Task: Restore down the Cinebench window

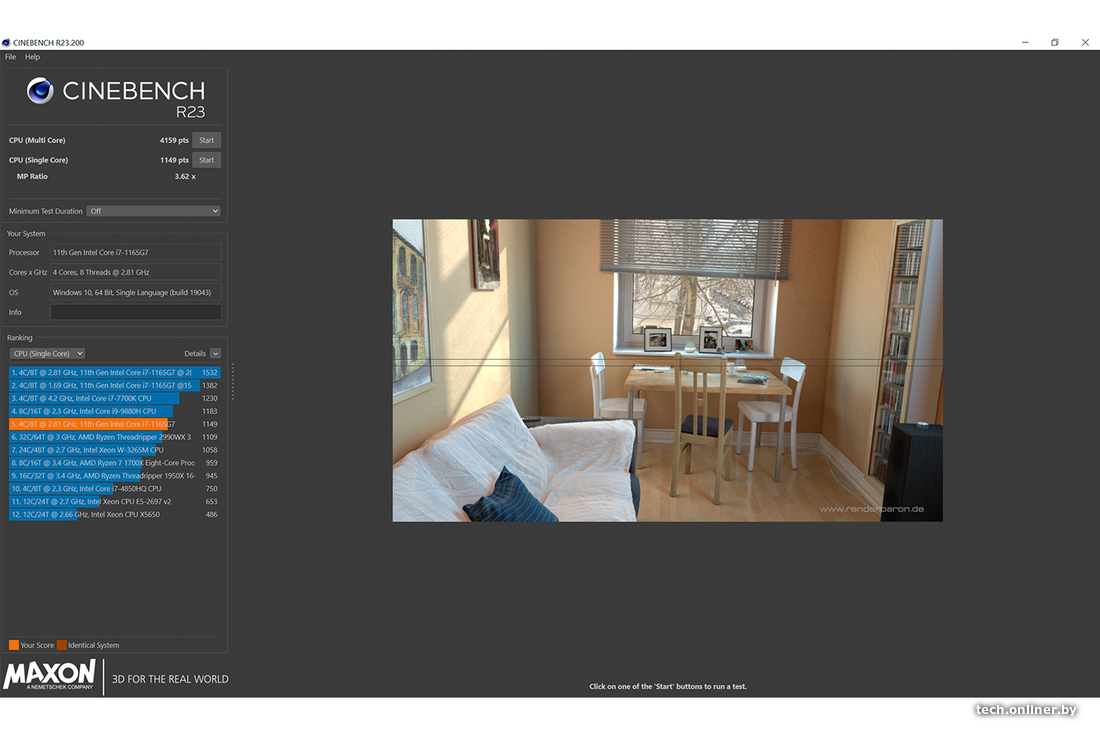Action: (1054, 43)
